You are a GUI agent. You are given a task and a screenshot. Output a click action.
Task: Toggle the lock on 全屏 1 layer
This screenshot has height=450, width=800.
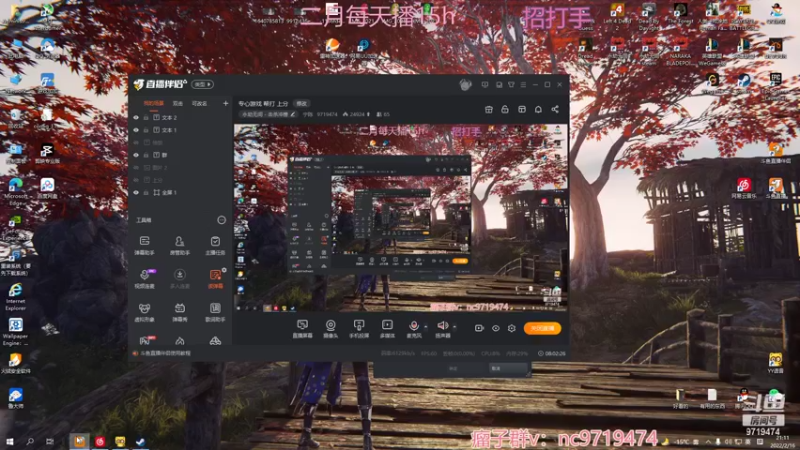(x=146, y=193)
